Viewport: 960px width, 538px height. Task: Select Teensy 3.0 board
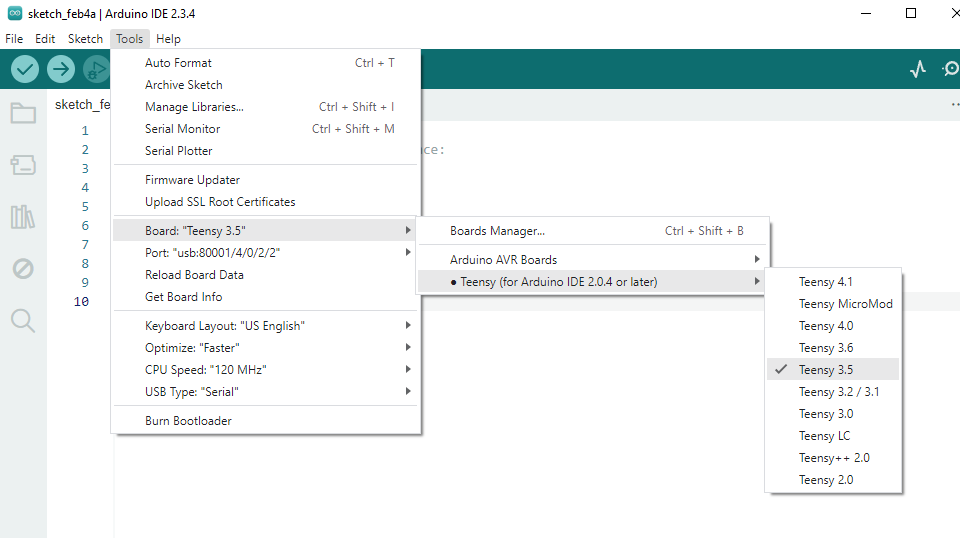pyautogui.click(x=833, y=414)
